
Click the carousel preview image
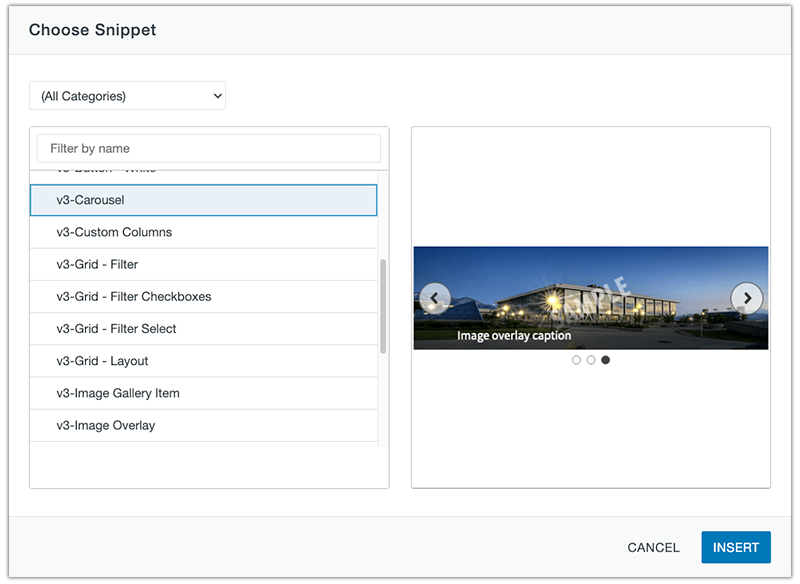(591, 298)
